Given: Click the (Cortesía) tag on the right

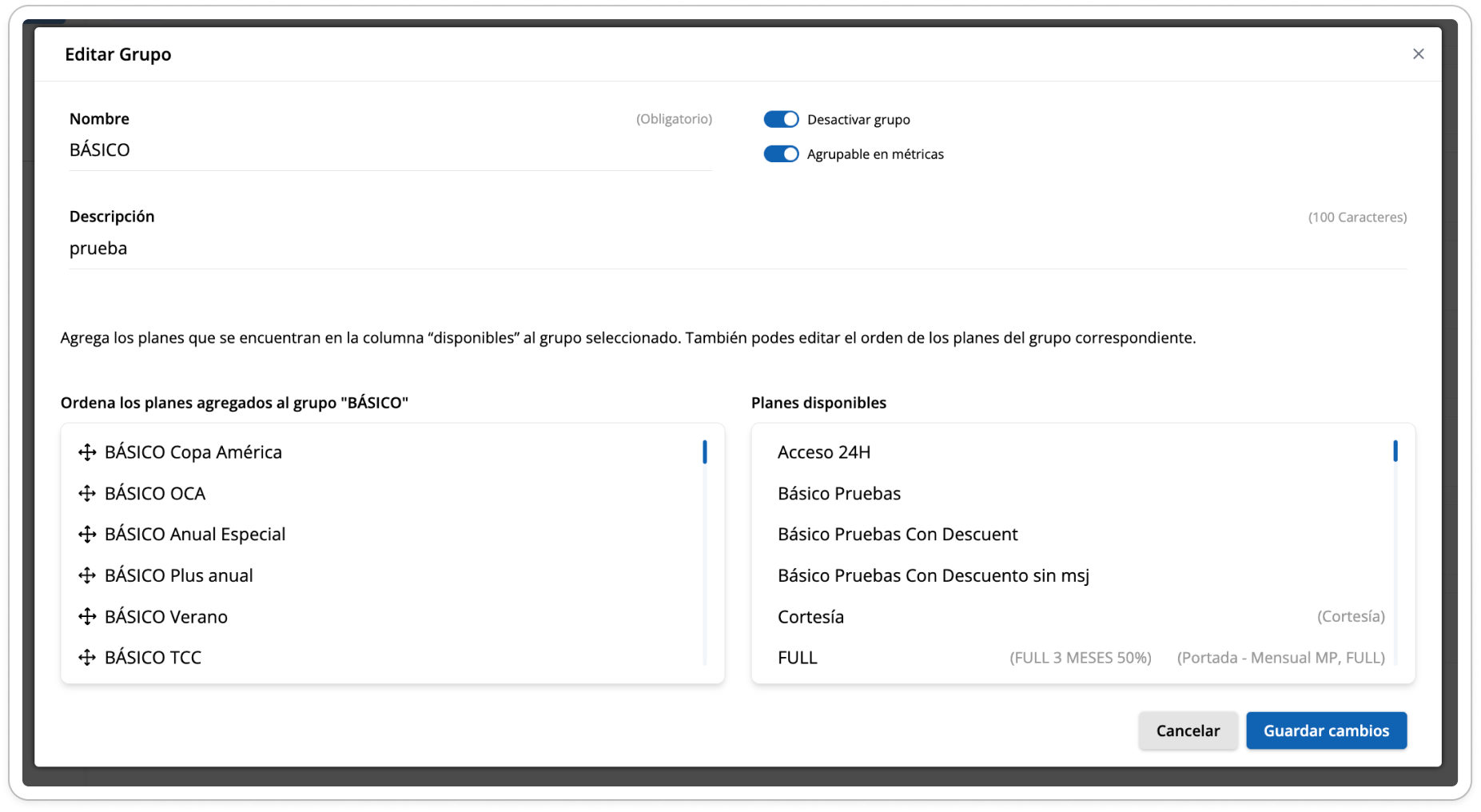Looking at the screenshot, I should [x=1351, y=616].
